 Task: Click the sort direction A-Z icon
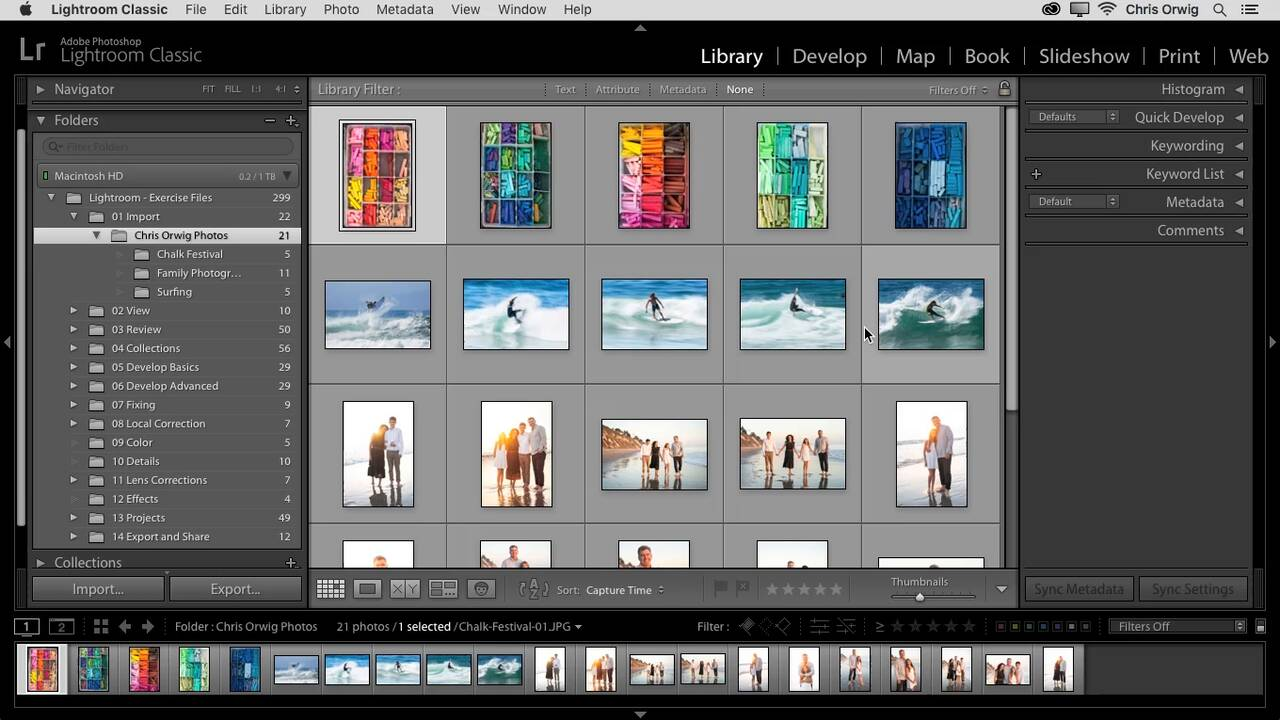534,589
